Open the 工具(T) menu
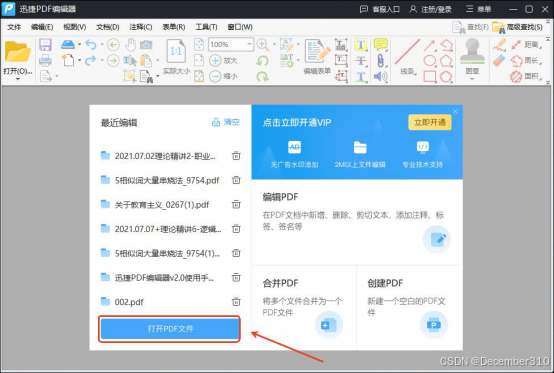This screenshot has height=373, width=554. [206, 27]
